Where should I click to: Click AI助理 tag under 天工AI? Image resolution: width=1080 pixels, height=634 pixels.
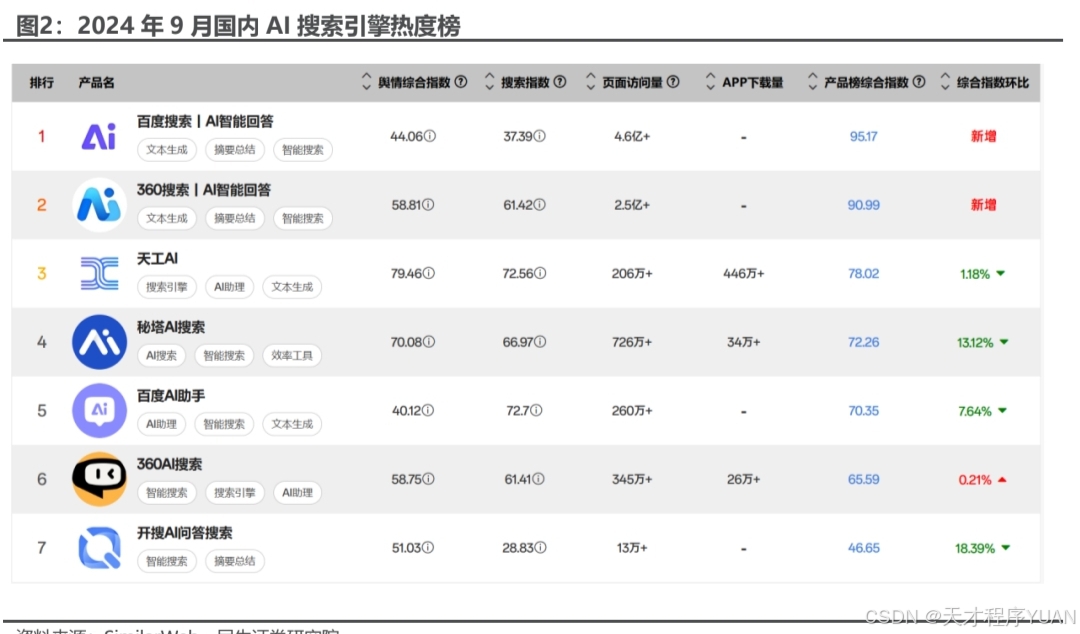click(x=229, y=287)
